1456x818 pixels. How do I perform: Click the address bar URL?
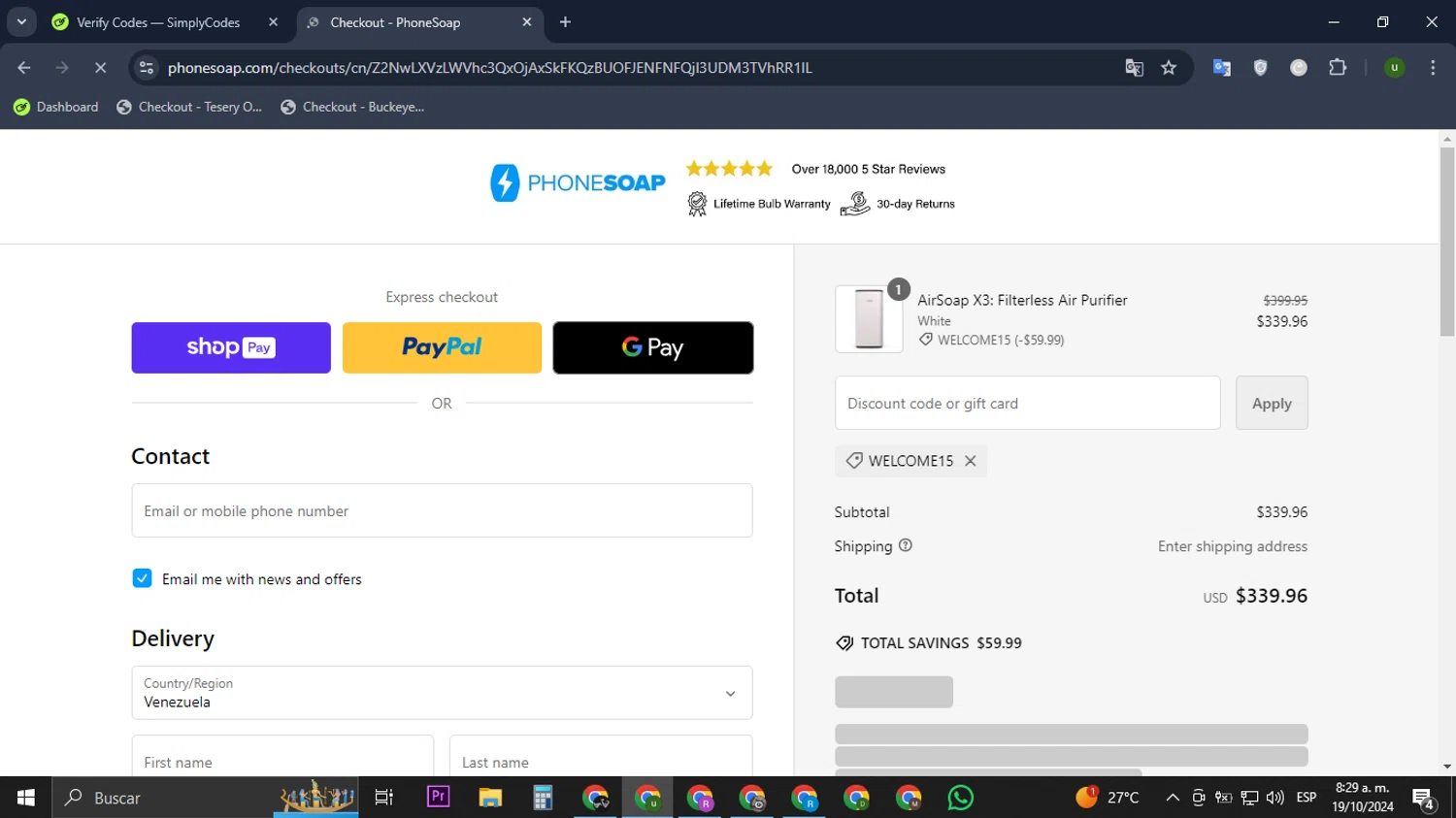point(489,68)
